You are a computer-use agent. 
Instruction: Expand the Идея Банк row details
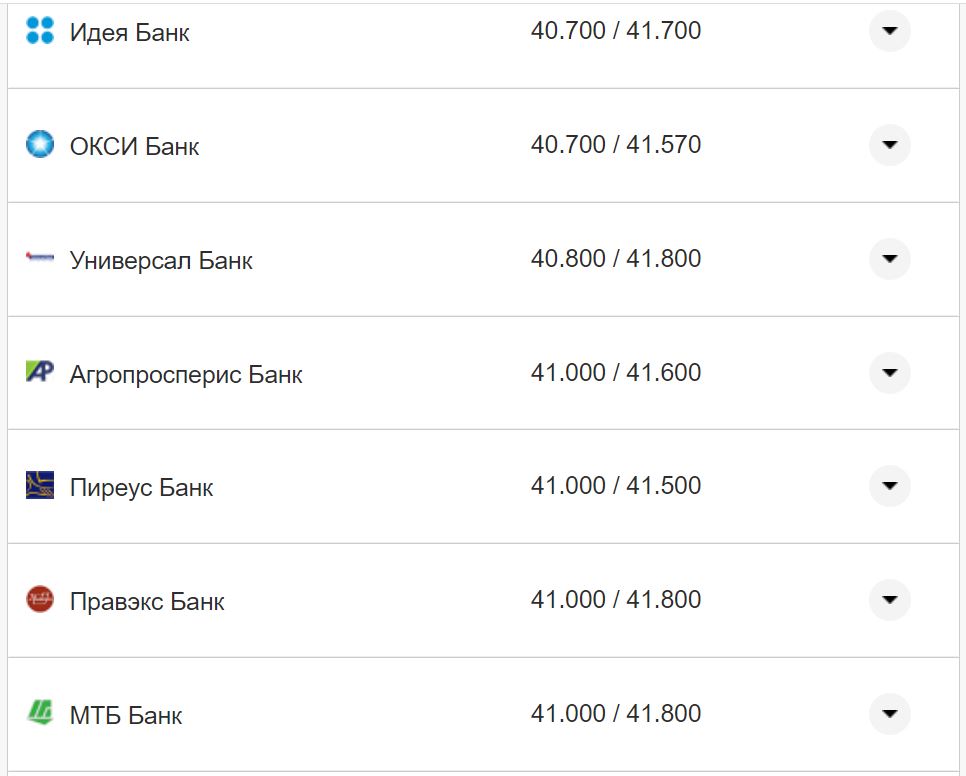coord(889,31)
